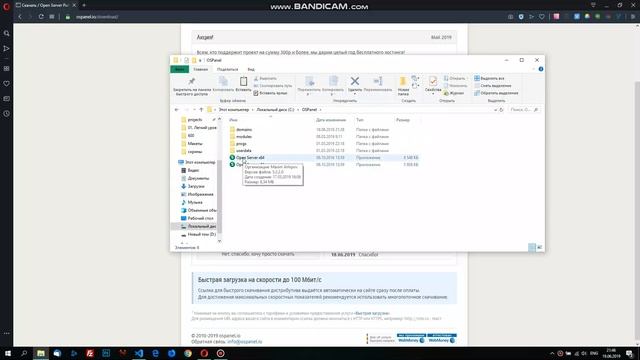Screen dimensions: 640x360
Task: Click the info@ospanel.io email link
Action: 244,342
